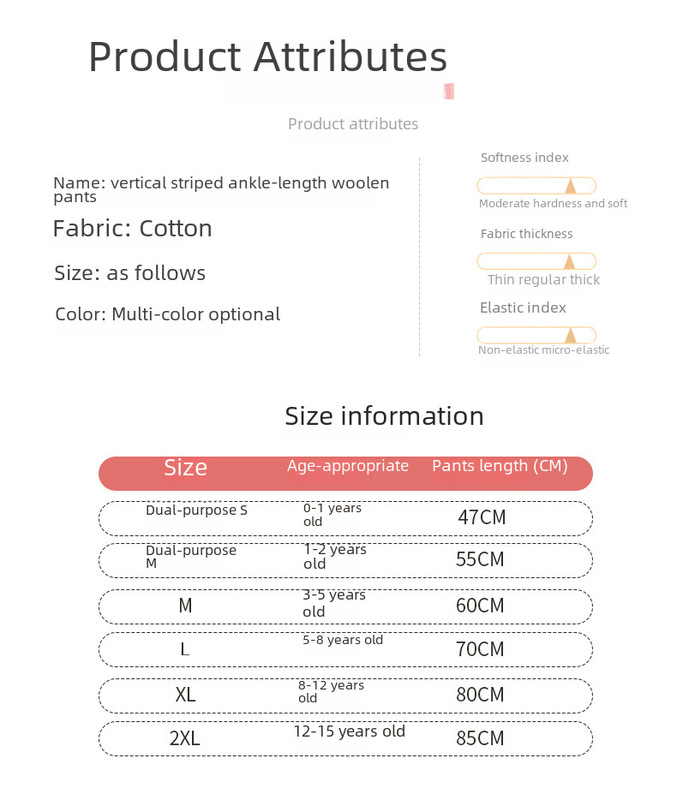Click the Size information heading
Screen dimensions: 677x800
[x=384, y=416]
